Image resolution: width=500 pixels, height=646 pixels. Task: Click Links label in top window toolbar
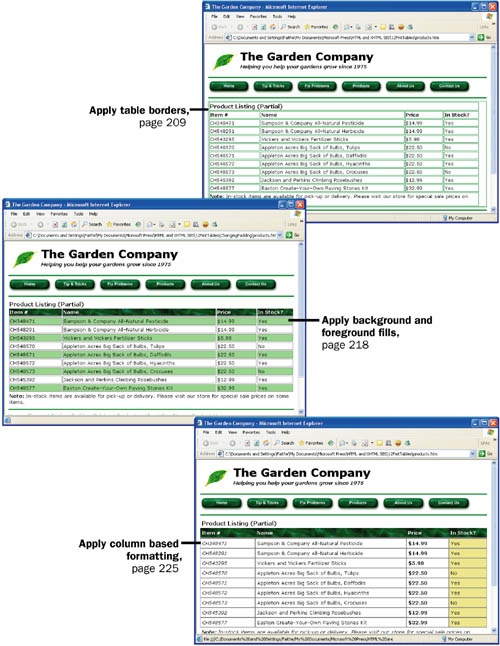click(x=484, y=27)
